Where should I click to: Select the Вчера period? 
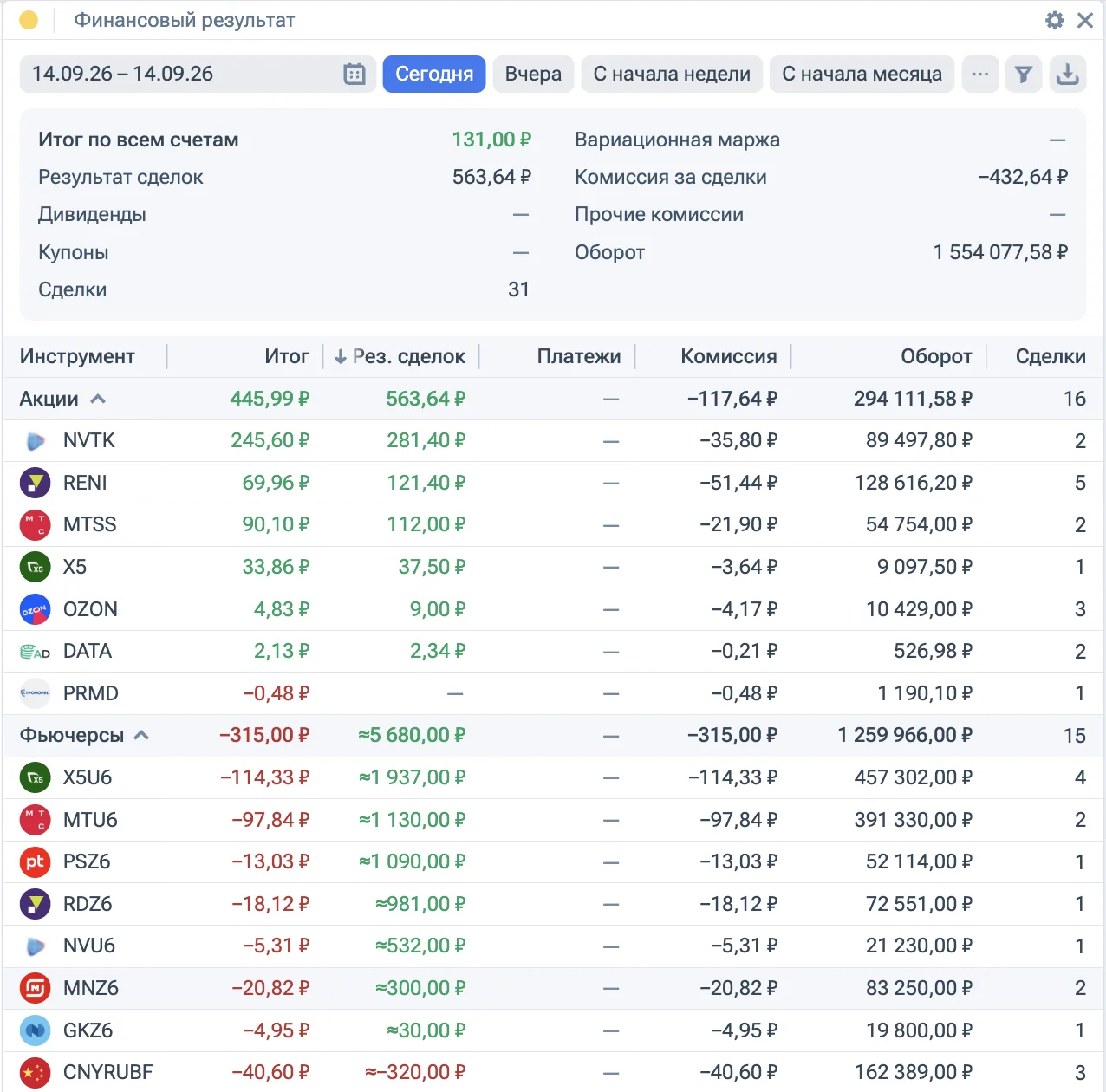533,75
